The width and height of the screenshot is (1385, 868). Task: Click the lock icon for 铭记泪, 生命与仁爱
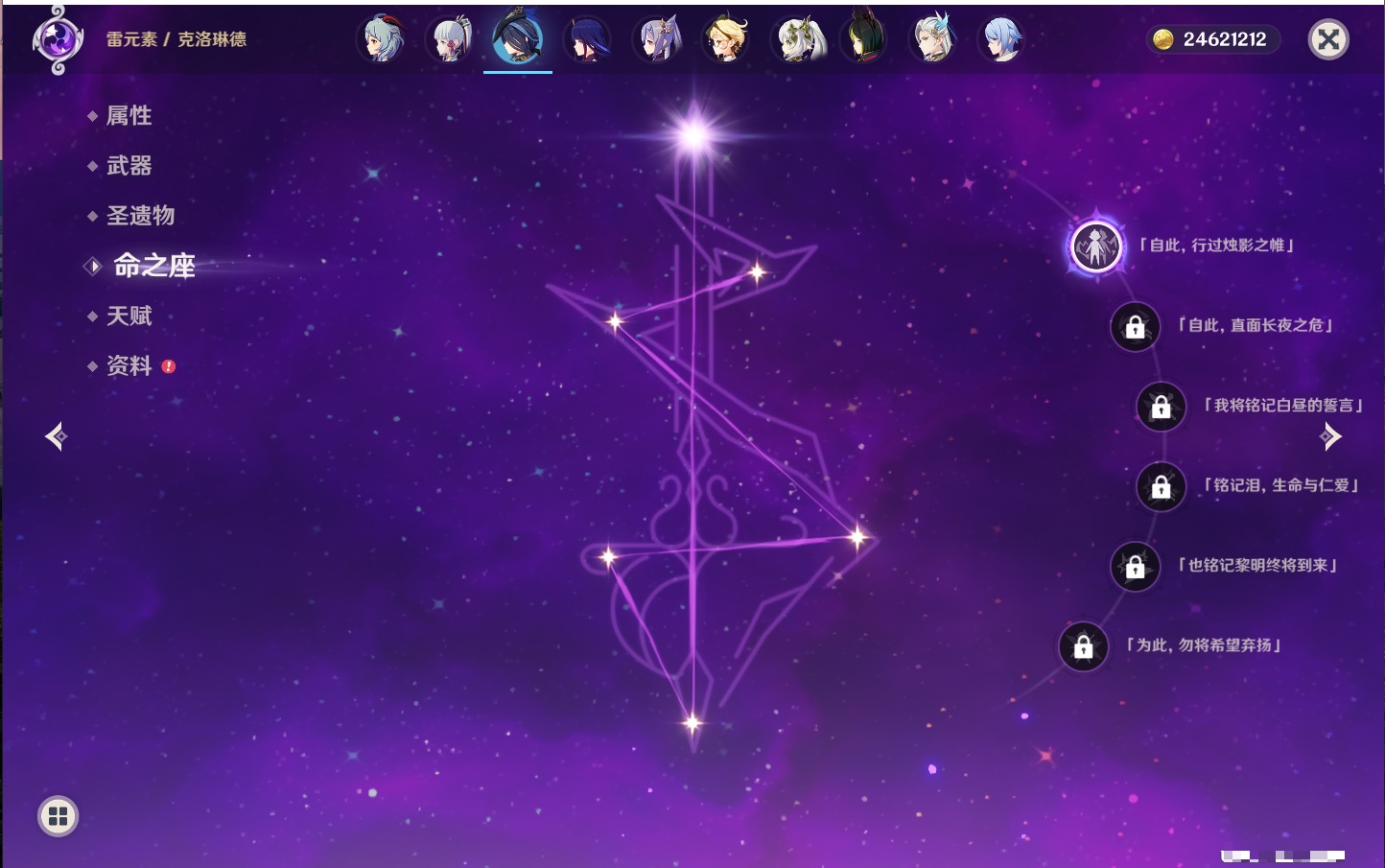tap(1161, 487)
